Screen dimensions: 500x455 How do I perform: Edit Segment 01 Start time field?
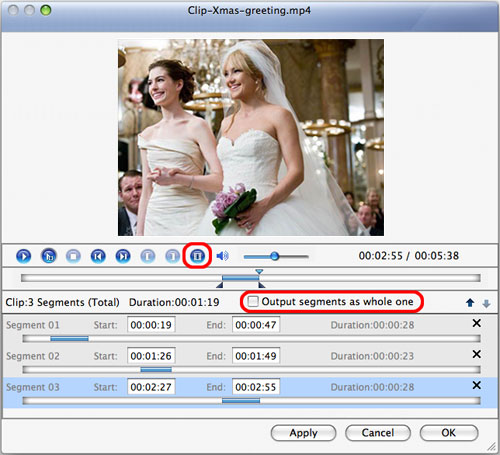[x=151, y=325]
